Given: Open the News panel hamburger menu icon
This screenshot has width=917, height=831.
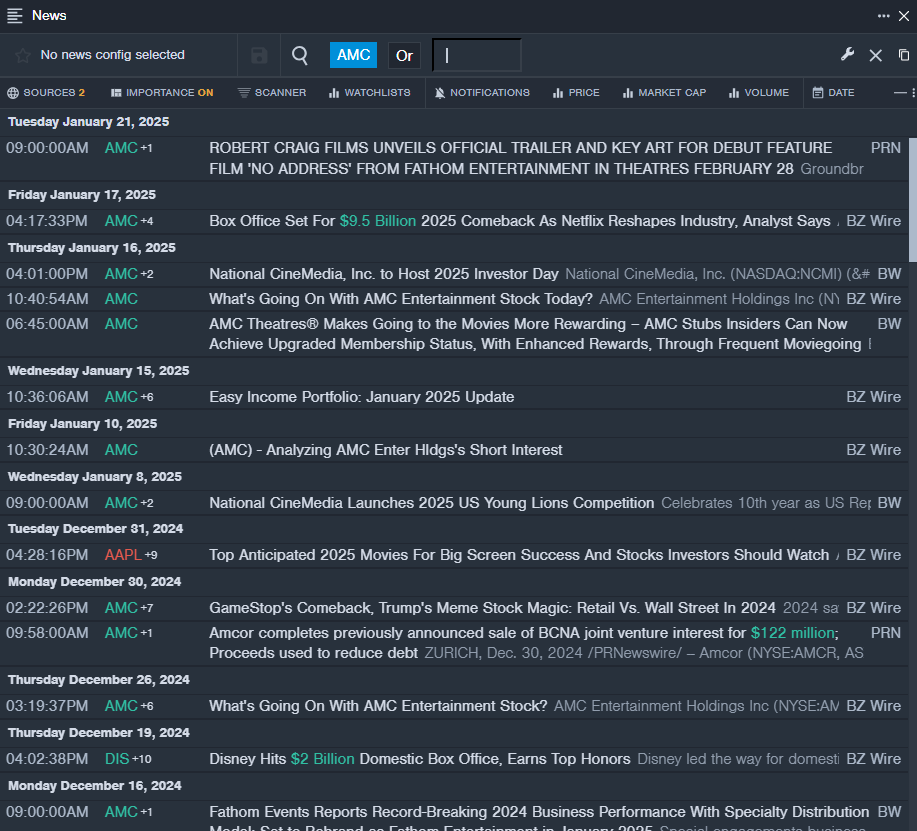Looking at the screenshot, I should [15, 15].
